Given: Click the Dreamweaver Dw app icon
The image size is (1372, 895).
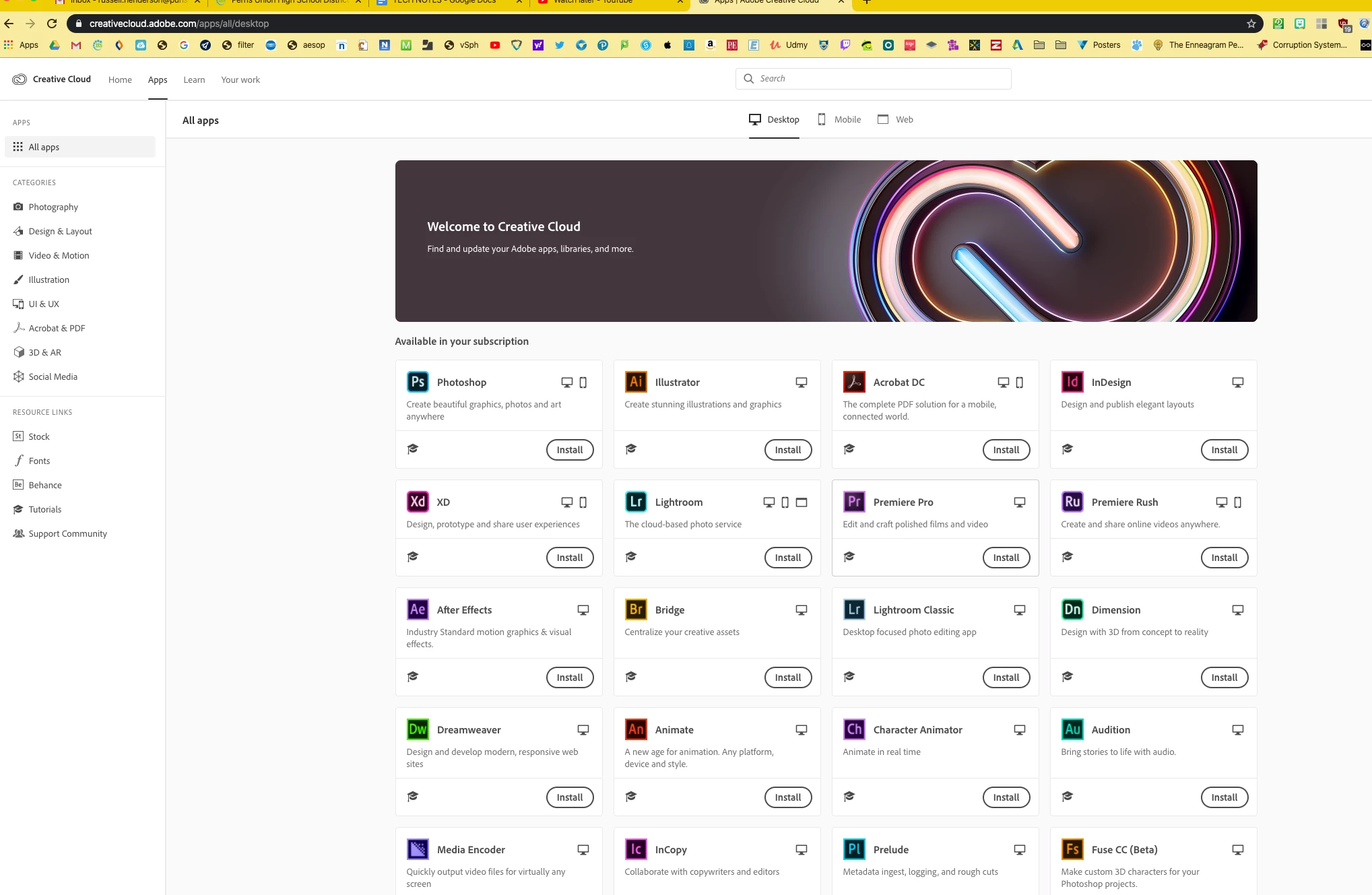Looking at the screenshot, I should coord(418,729).
